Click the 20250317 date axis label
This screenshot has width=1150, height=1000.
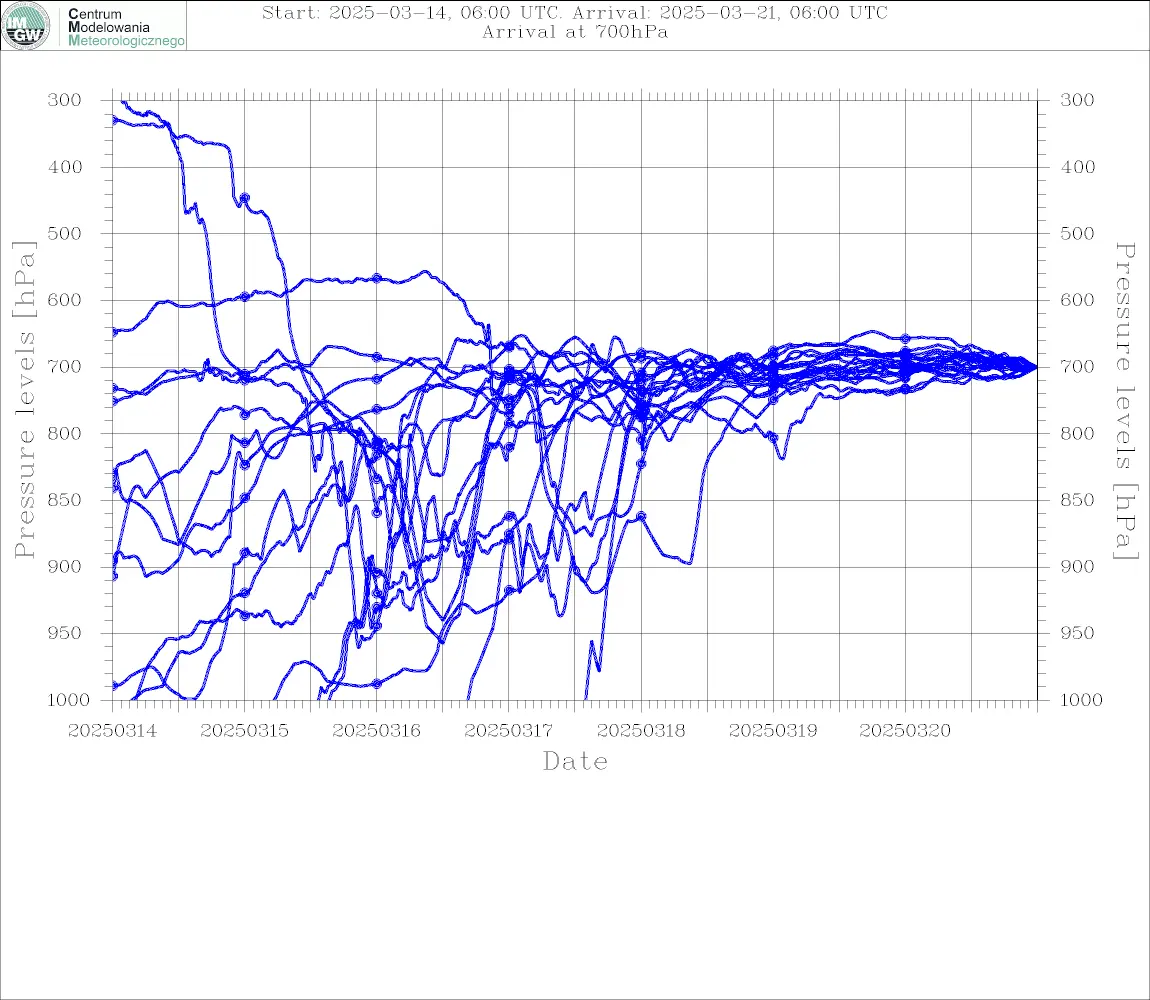click(508, 731)
